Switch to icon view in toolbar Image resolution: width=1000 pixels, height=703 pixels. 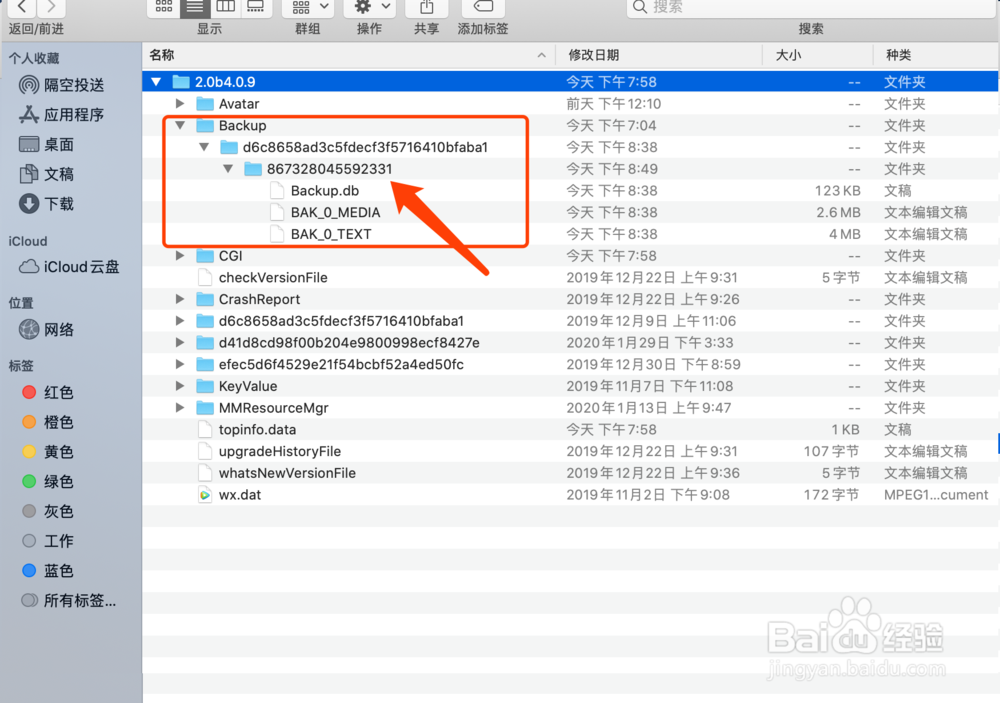click(x=164, y=6)
